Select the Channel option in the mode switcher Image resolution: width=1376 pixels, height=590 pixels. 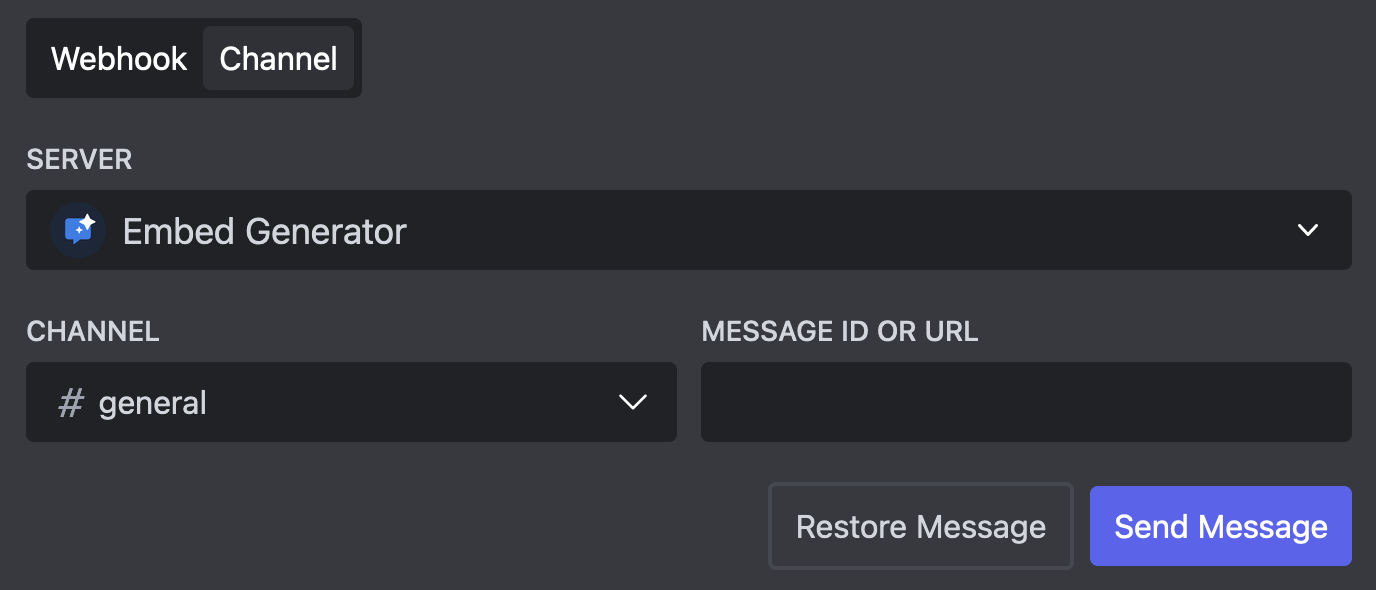pyautogui.click(x=279, y=58)
